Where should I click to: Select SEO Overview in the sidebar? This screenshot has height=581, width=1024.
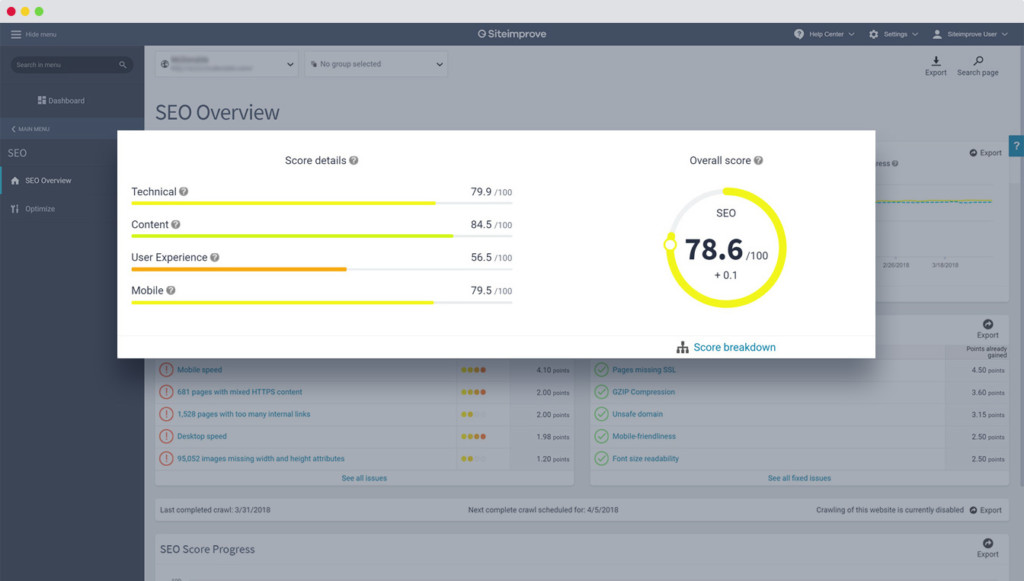46,180
